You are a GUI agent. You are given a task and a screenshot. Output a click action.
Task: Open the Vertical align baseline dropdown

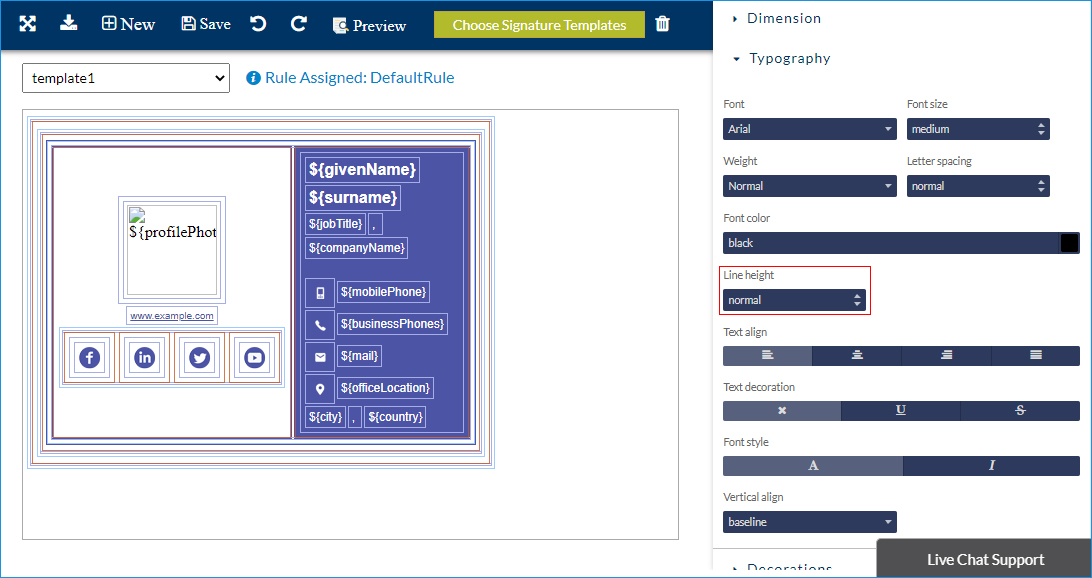809,522
